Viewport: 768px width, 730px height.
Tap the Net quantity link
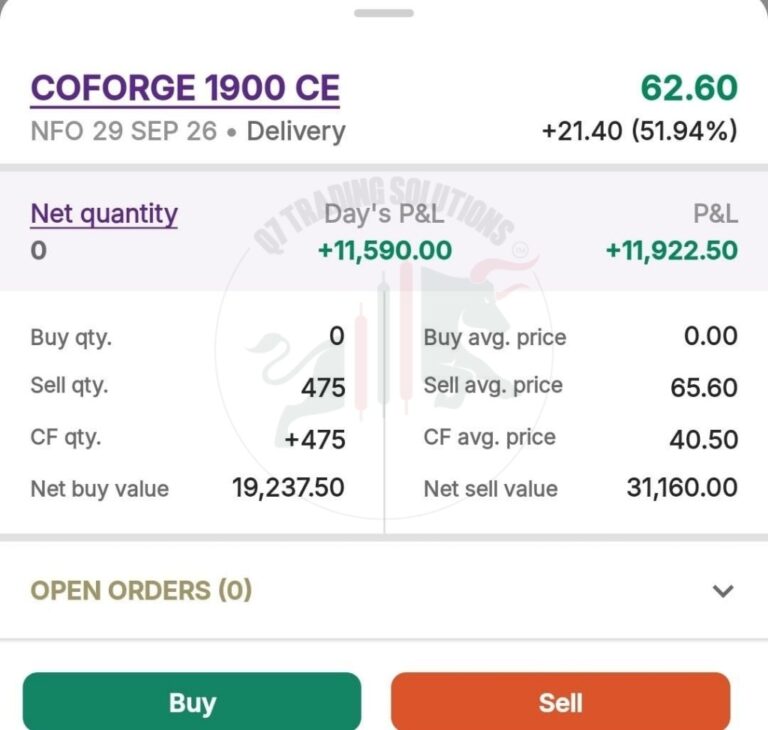click(104, 214)
